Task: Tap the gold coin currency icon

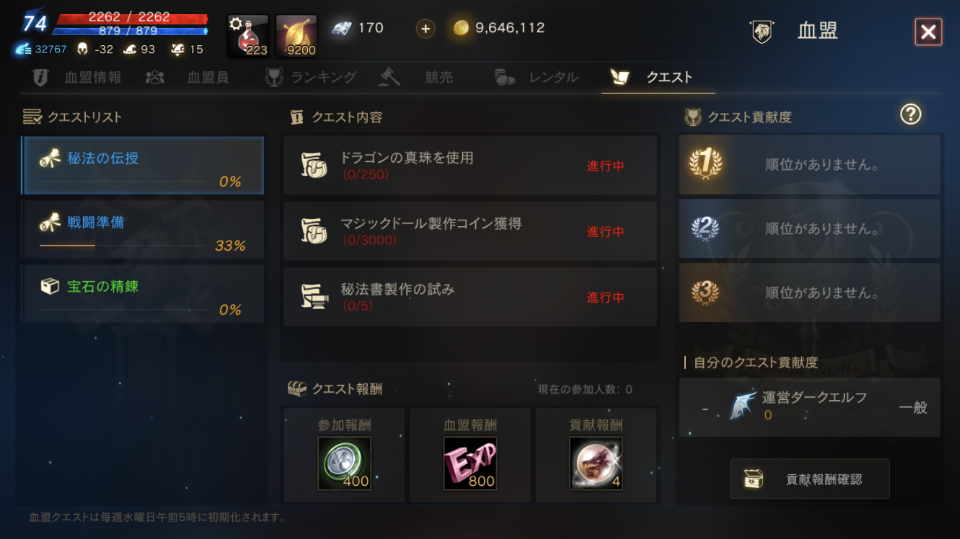Action: click(461, 28)
